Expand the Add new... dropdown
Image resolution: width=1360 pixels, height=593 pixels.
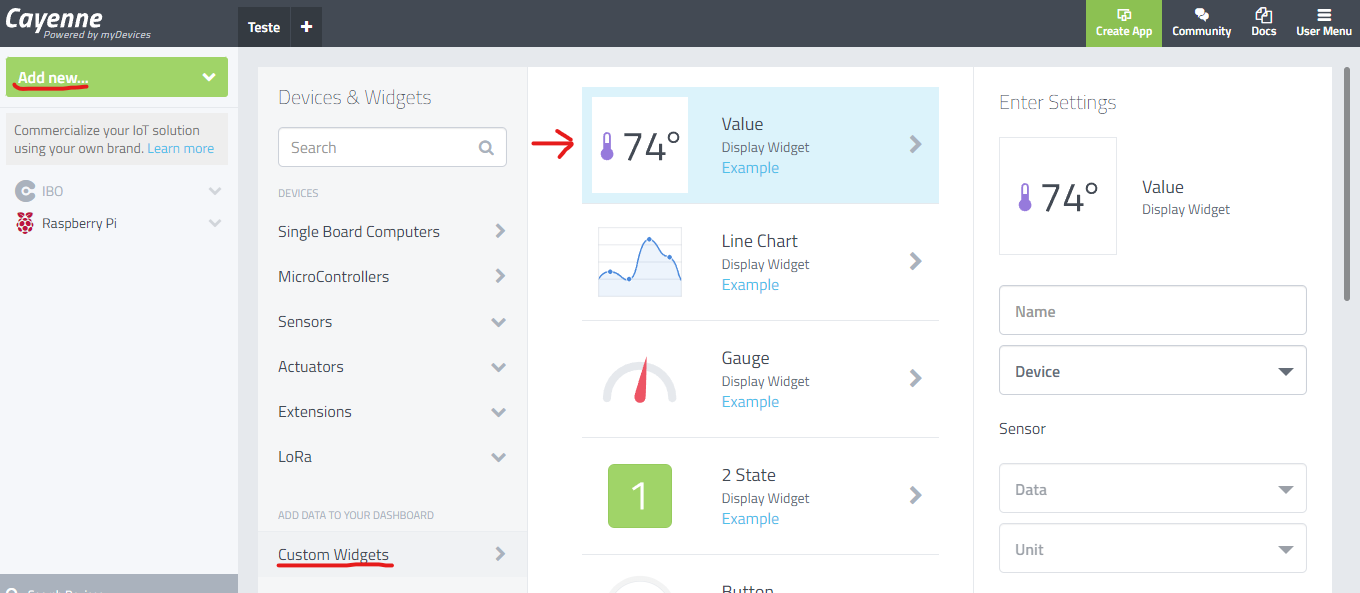click(x=117, y=77)
